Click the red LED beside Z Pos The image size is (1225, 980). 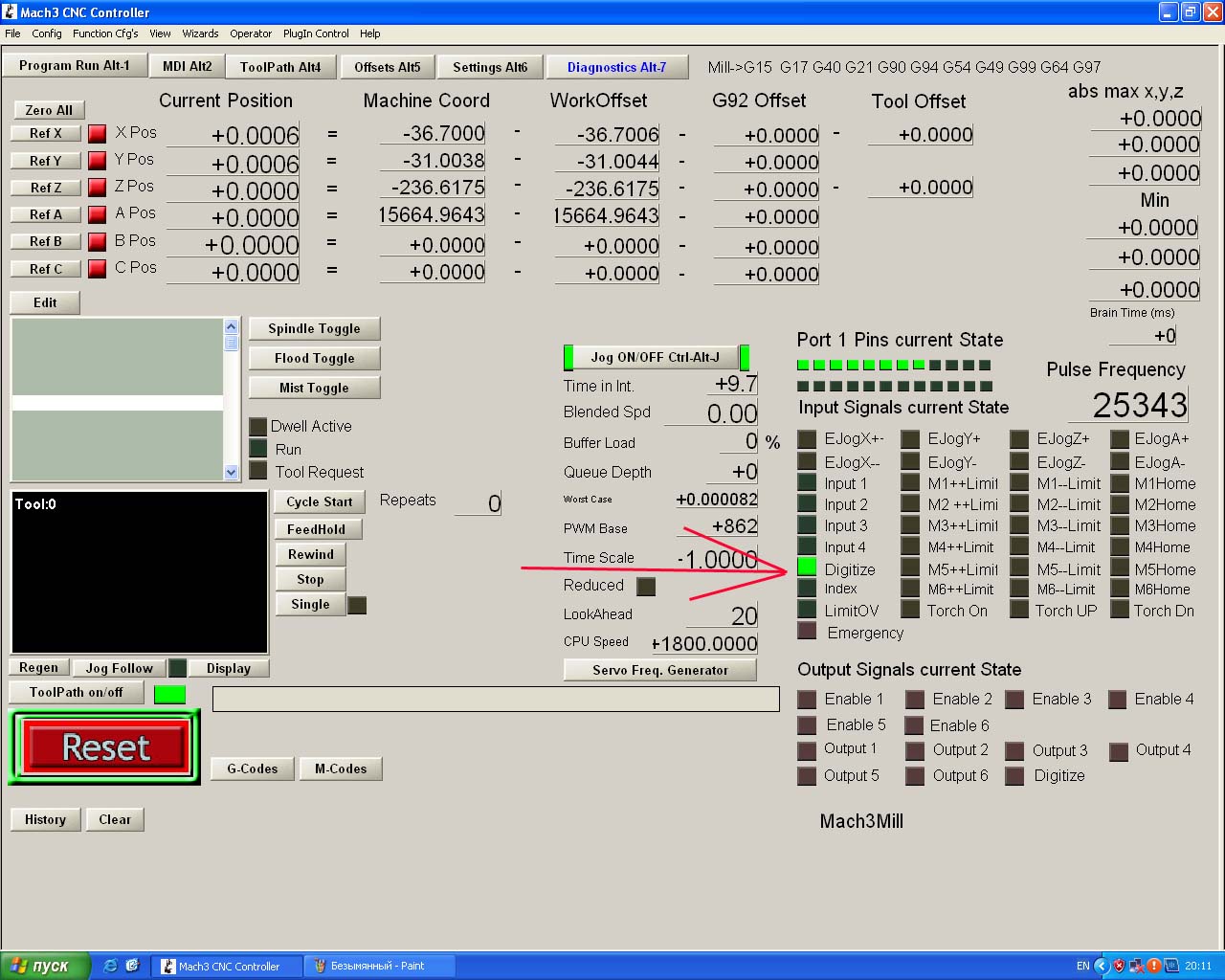point(98,187)
